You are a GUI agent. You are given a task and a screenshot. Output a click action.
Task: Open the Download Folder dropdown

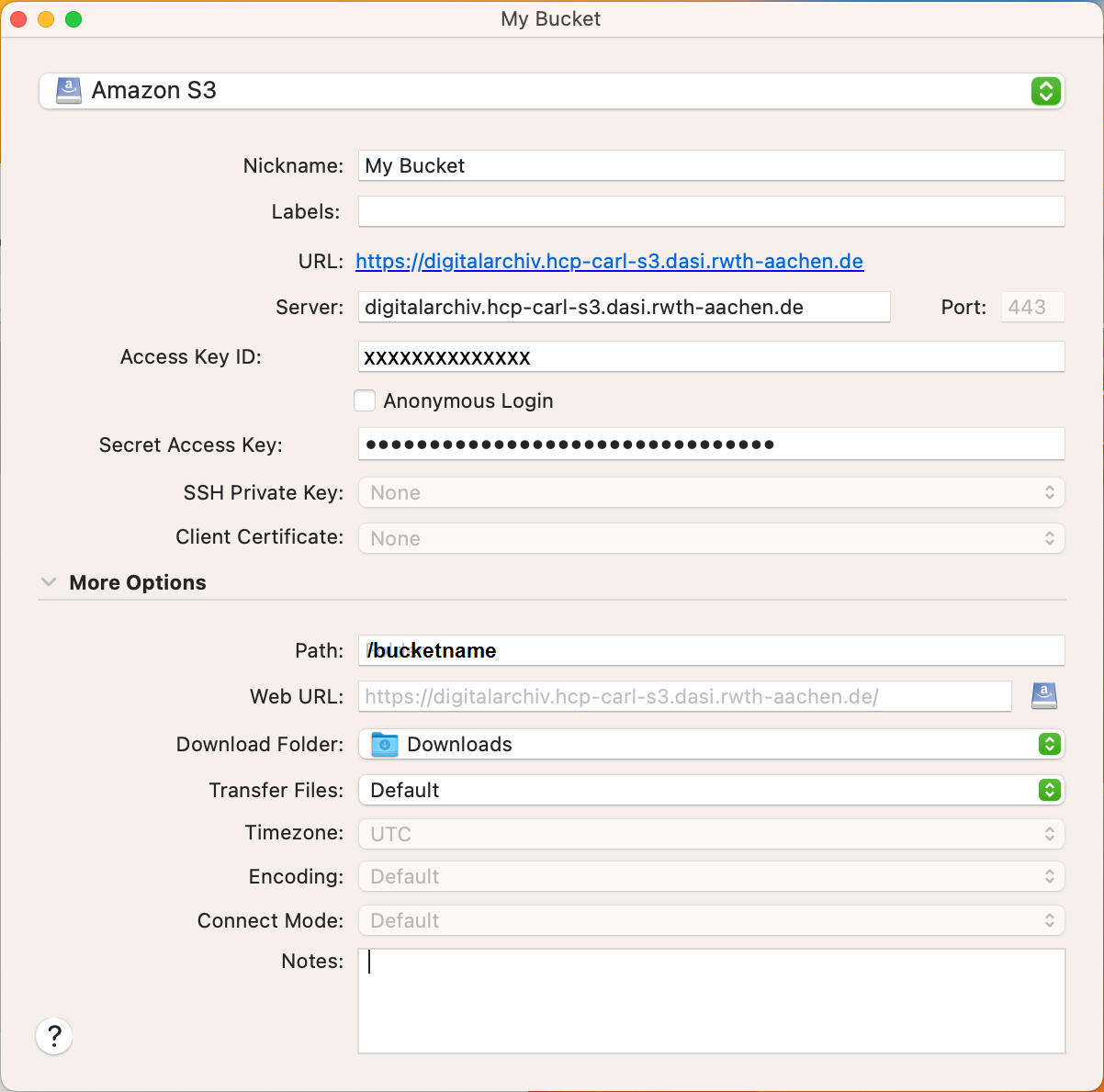coord(711,744)
